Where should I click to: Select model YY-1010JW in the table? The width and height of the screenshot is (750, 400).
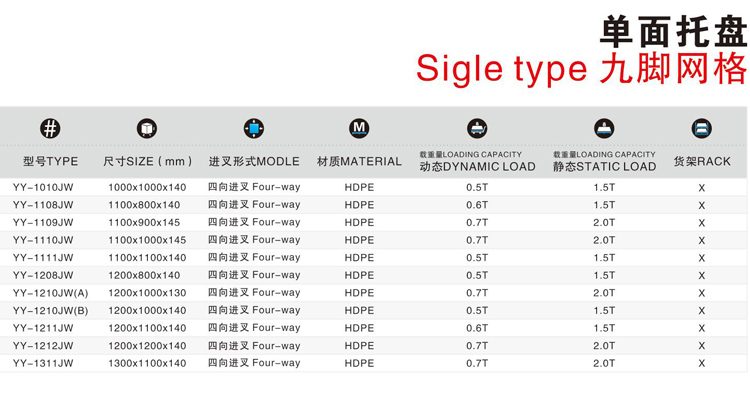[x=43, y=187]
